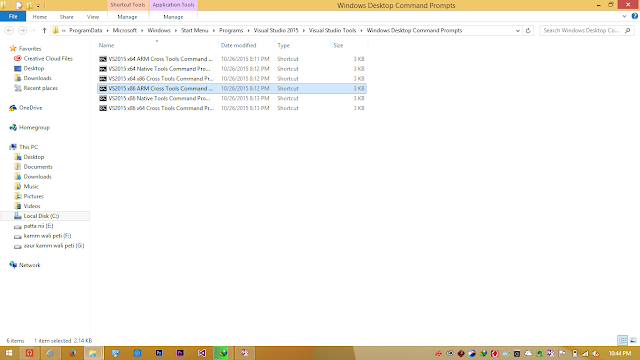
Task: Expand the ribbon with the chevron
Action: pos(624,16)
